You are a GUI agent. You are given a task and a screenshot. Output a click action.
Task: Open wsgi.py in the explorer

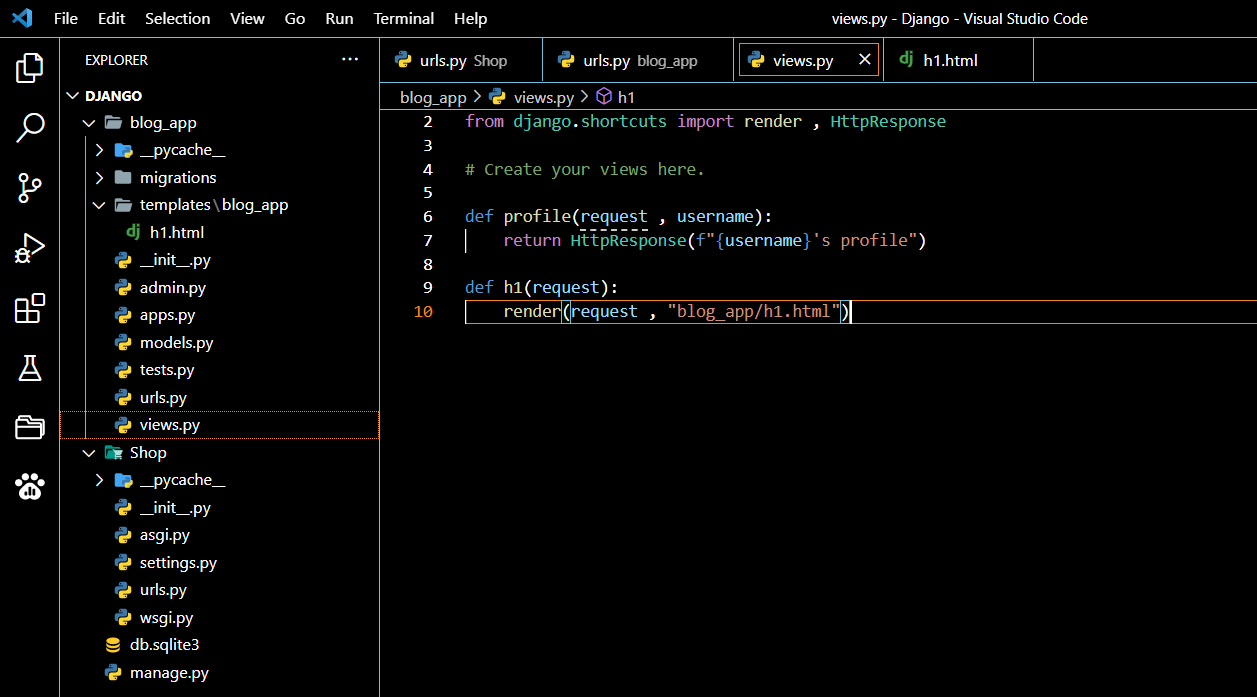[x=166, y=618]
